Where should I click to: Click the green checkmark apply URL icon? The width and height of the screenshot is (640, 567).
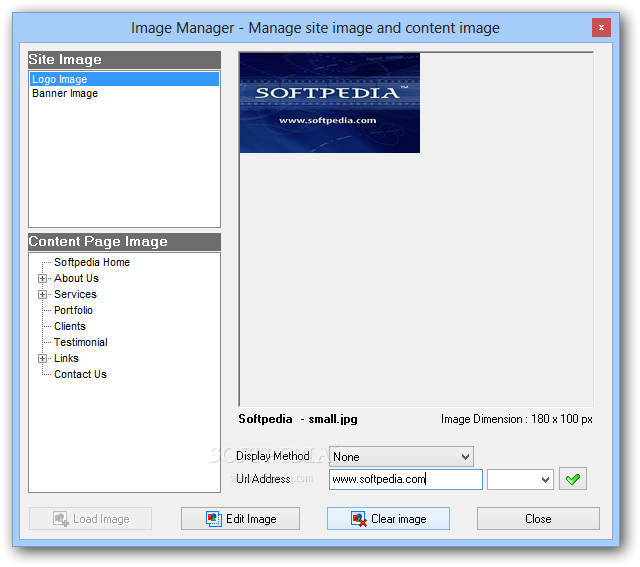[x=573, y=479]
